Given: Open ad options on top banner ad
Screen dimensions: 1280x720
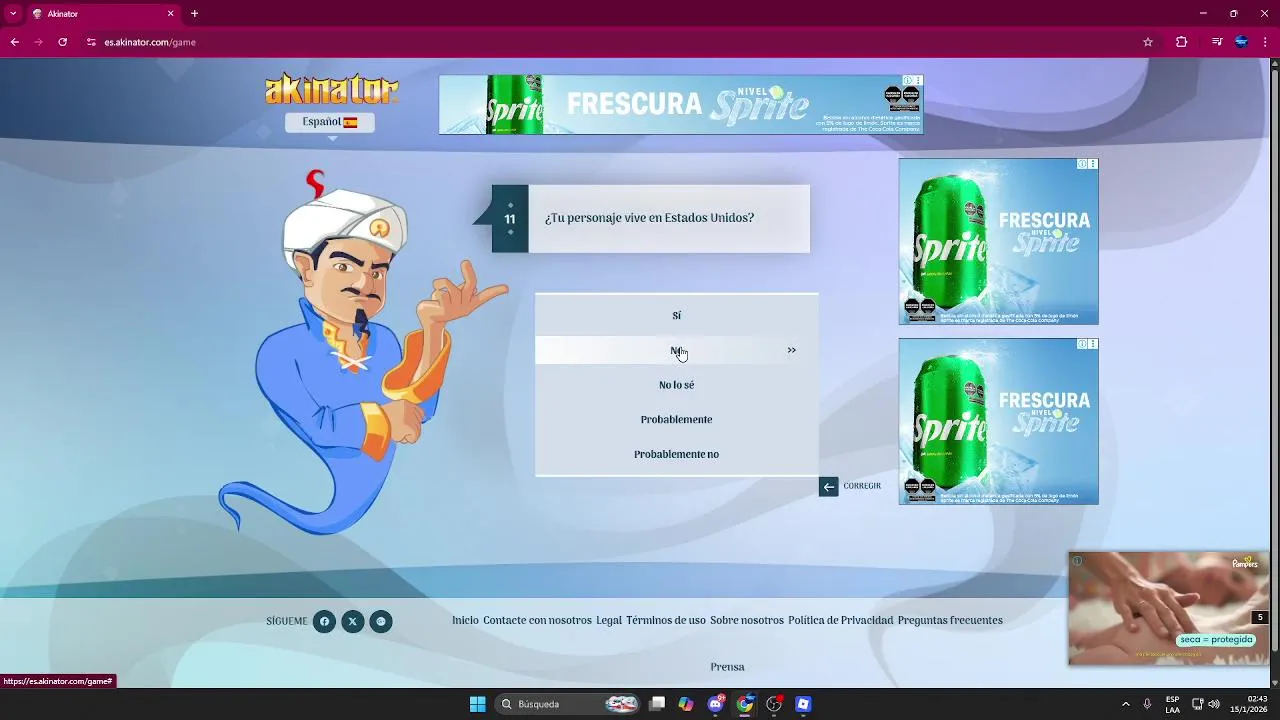Looking at the screenshot, I should click(x=918, y=80).
